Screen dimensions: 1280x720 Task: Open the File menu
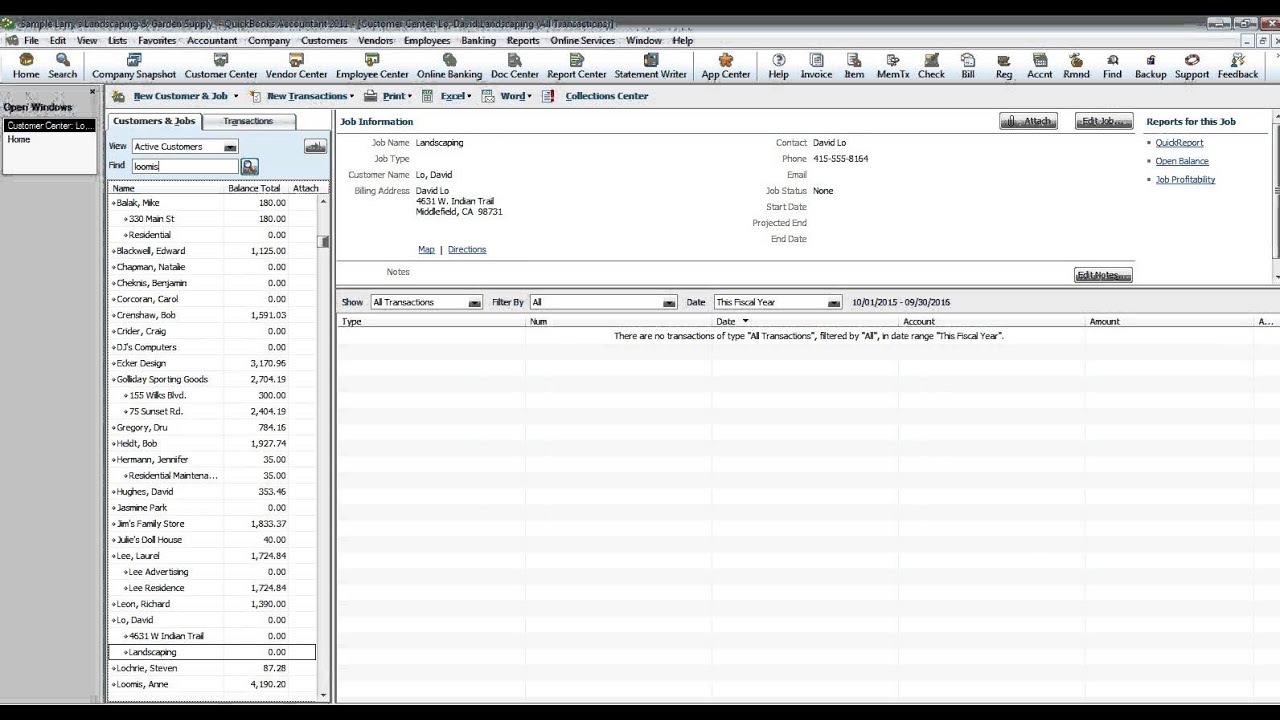pos(31,41)
